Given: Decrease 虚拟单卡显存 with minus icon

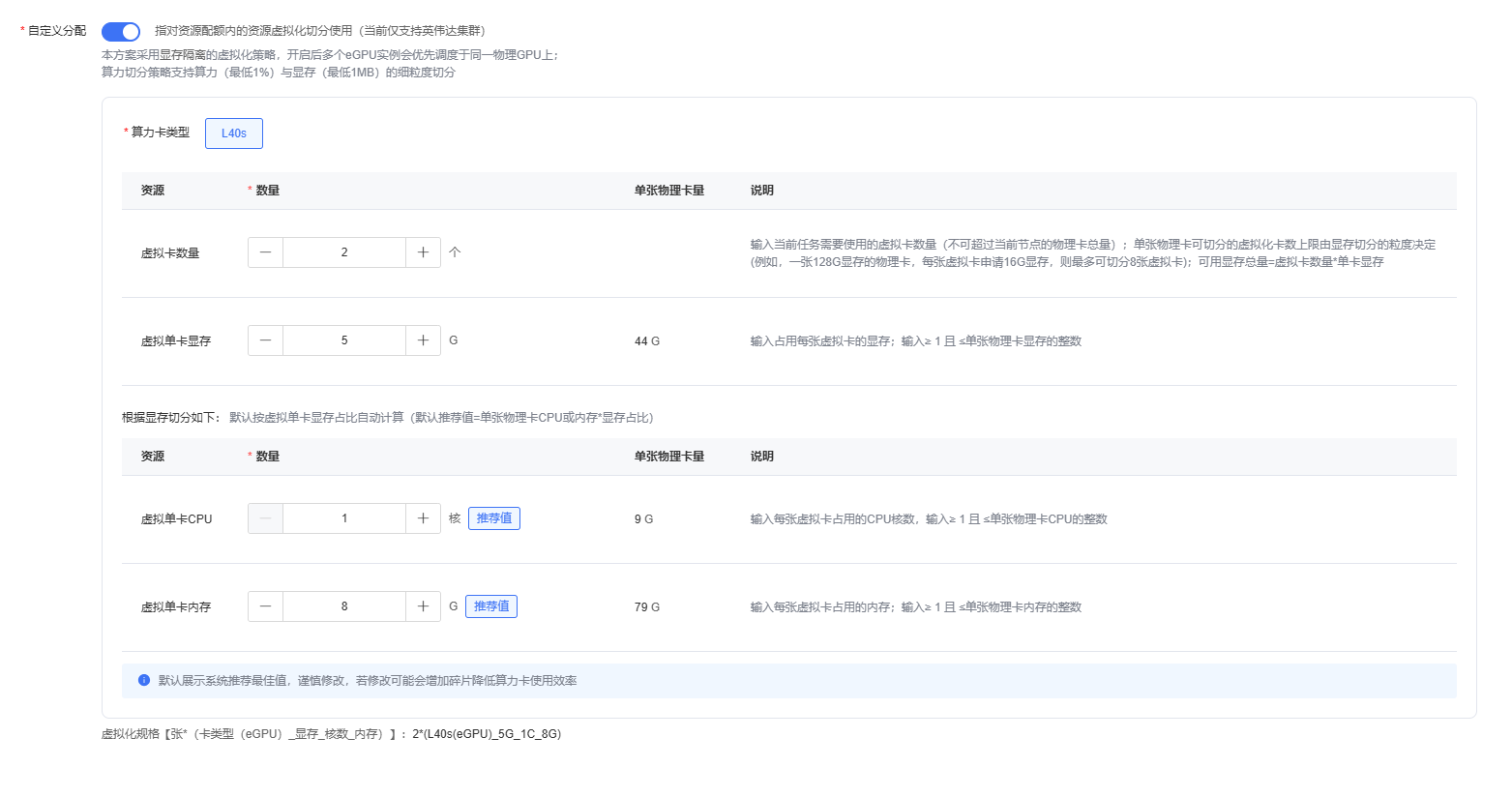Looking at the screenshot, I should click(x=265, y=340).
